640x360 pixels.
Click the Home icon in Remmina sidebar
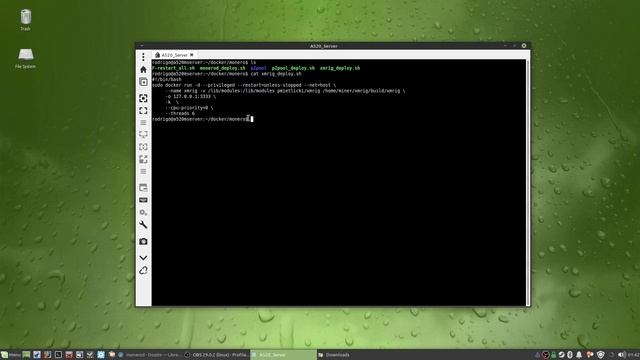click(x=143, y=69)
